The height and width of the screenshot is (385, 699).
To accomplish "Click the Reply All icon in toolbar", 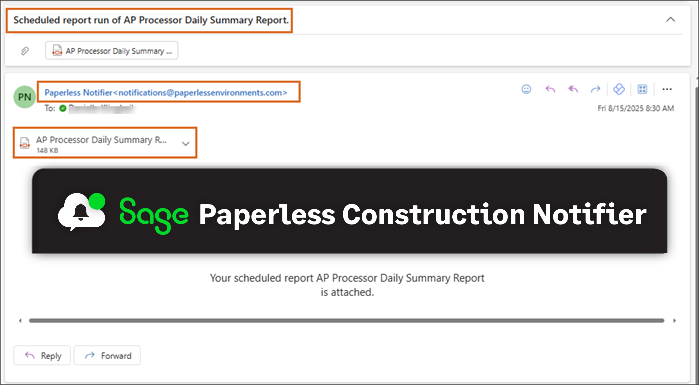I will click(573, 90).
